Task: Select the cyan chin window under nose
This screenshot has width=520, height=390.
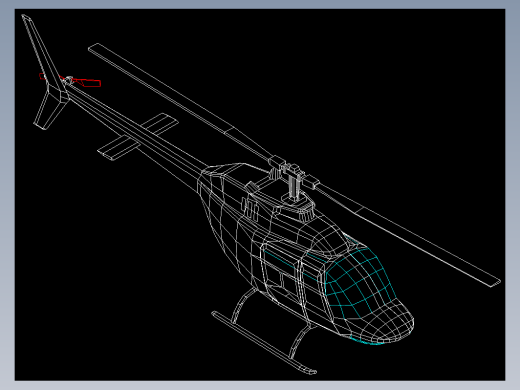Action: coord(366,341)
